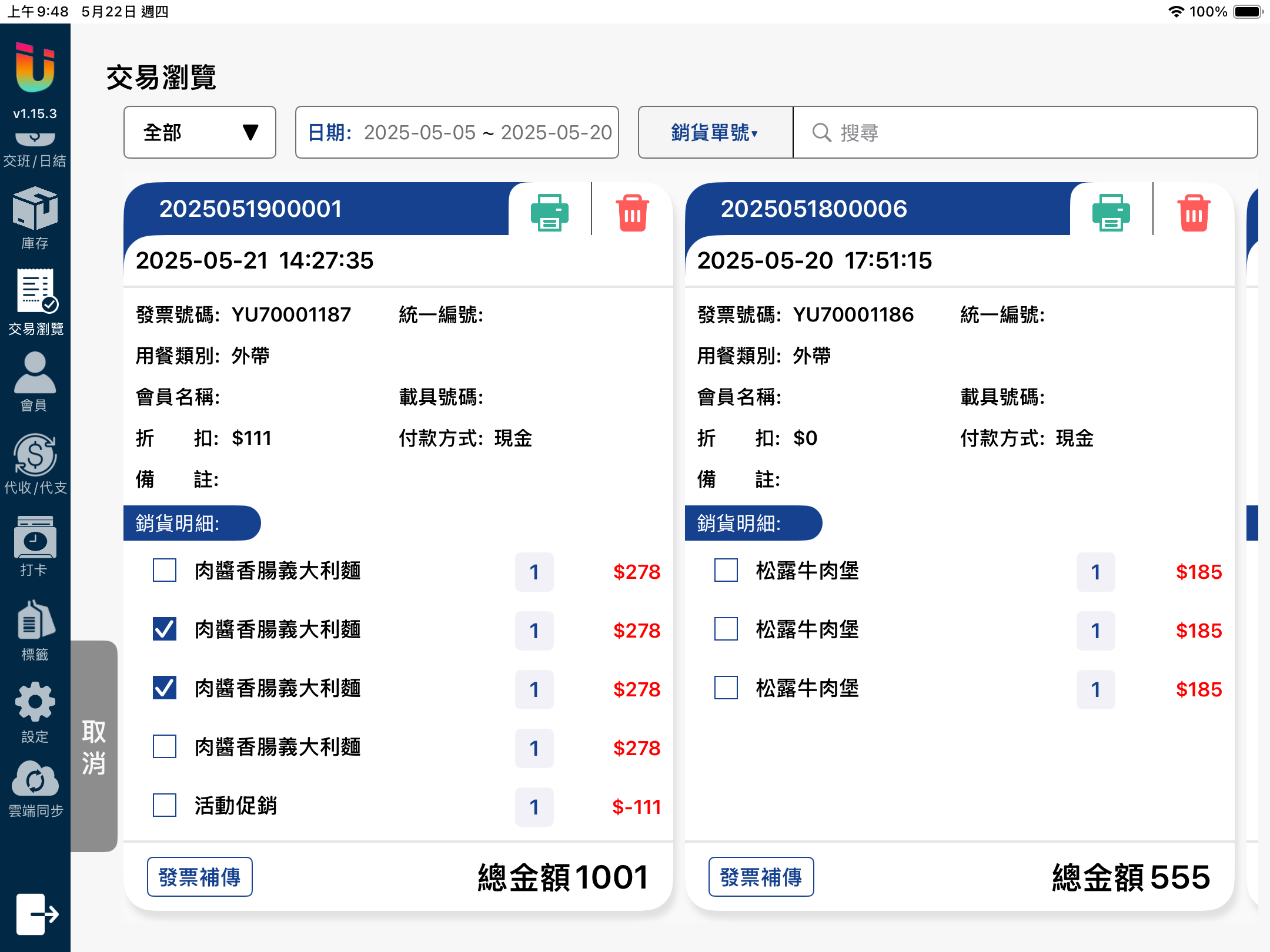Screen dimensions: 1270x952
Task: Print receipt for order 2025051900001
Action: pos(549,212)
